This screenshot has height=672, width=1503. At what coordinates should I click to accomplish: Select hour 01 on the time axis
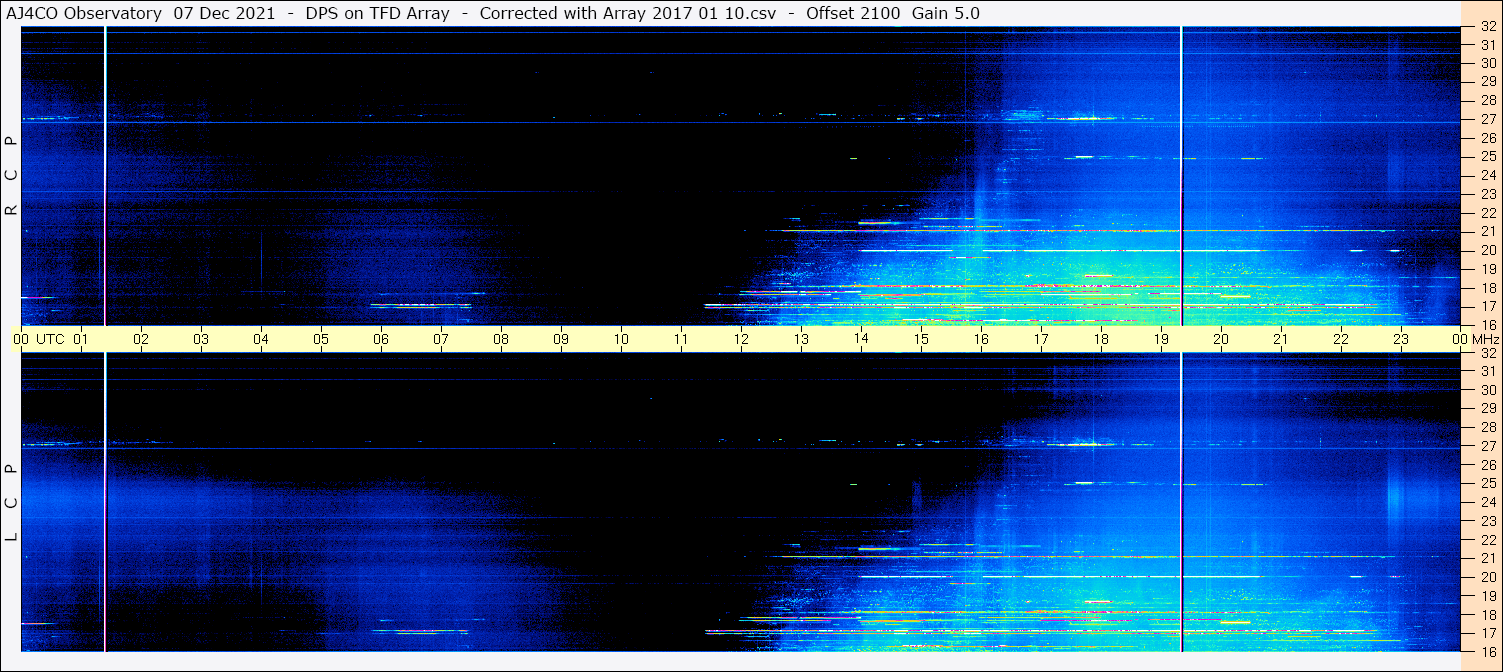coord(81,339)
